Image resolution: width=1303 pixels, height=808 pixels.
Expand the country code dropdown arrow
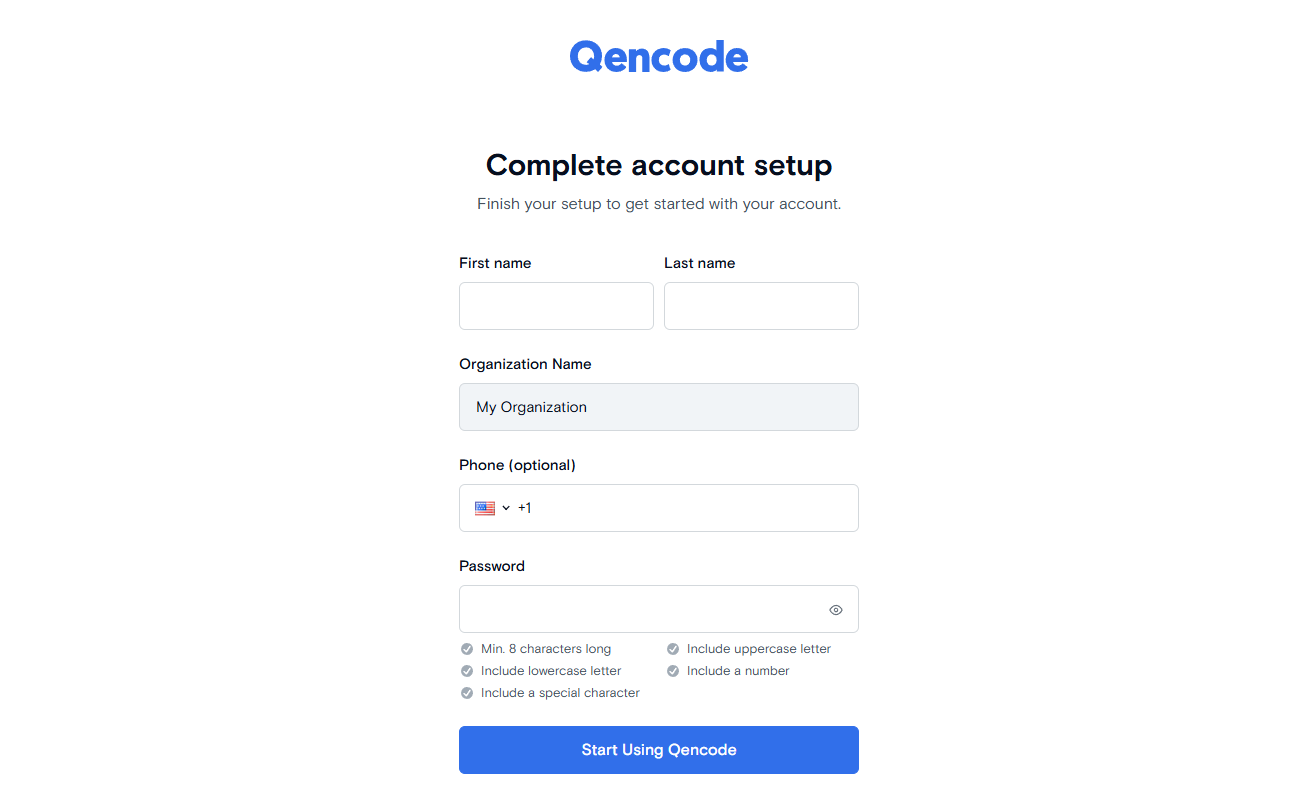click(506, 508)
